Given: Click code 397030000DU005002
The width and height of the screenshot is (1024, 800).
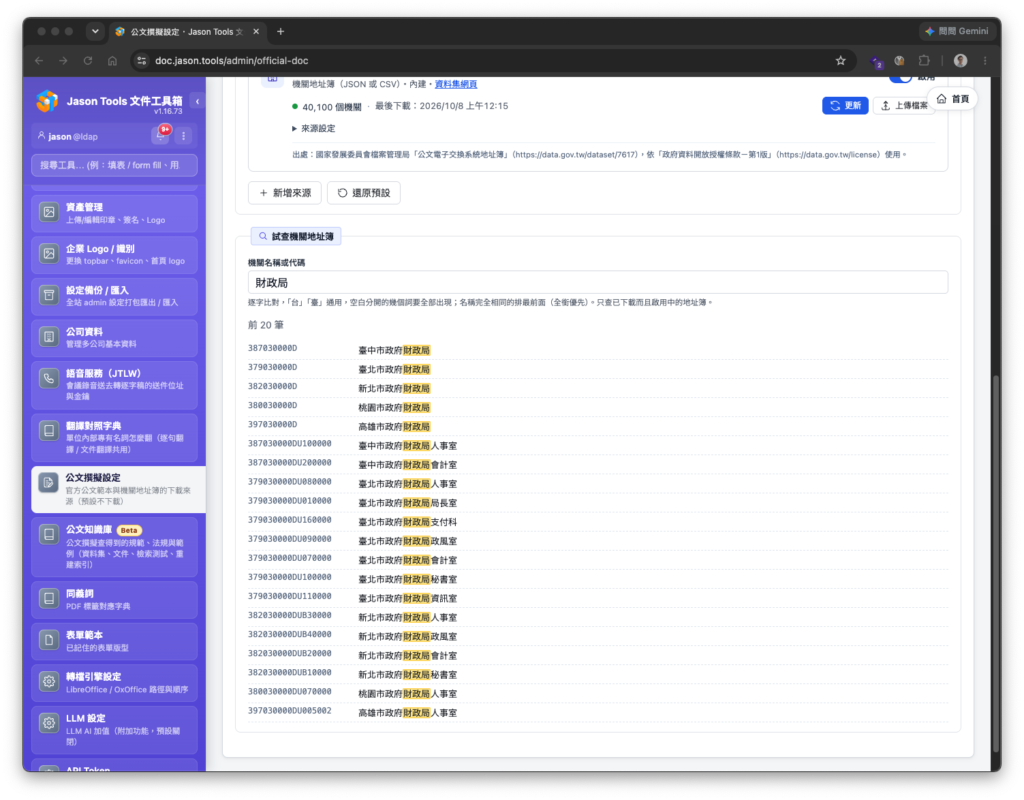Looking at the screenshot, I should 290,711.
